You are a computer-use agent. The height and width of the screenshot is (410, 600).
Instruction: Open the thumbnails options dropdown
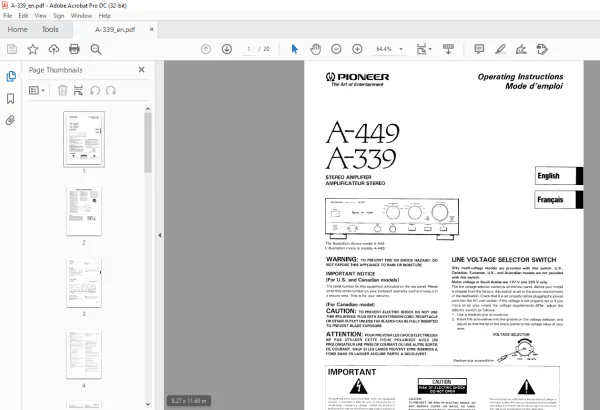(37, 90)
